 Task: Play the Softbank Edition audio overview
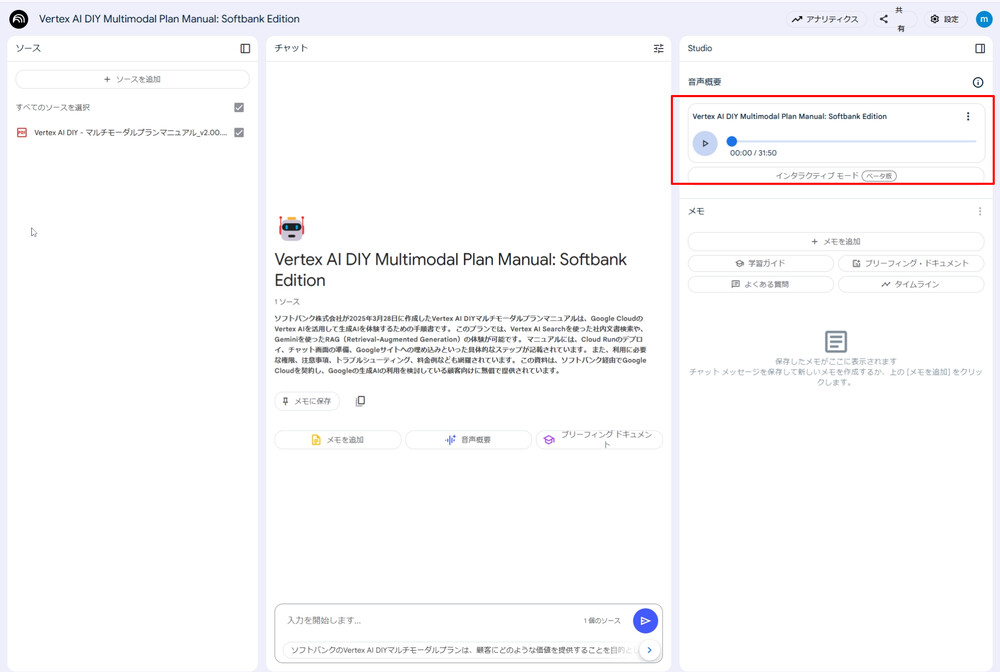(705, 143)
